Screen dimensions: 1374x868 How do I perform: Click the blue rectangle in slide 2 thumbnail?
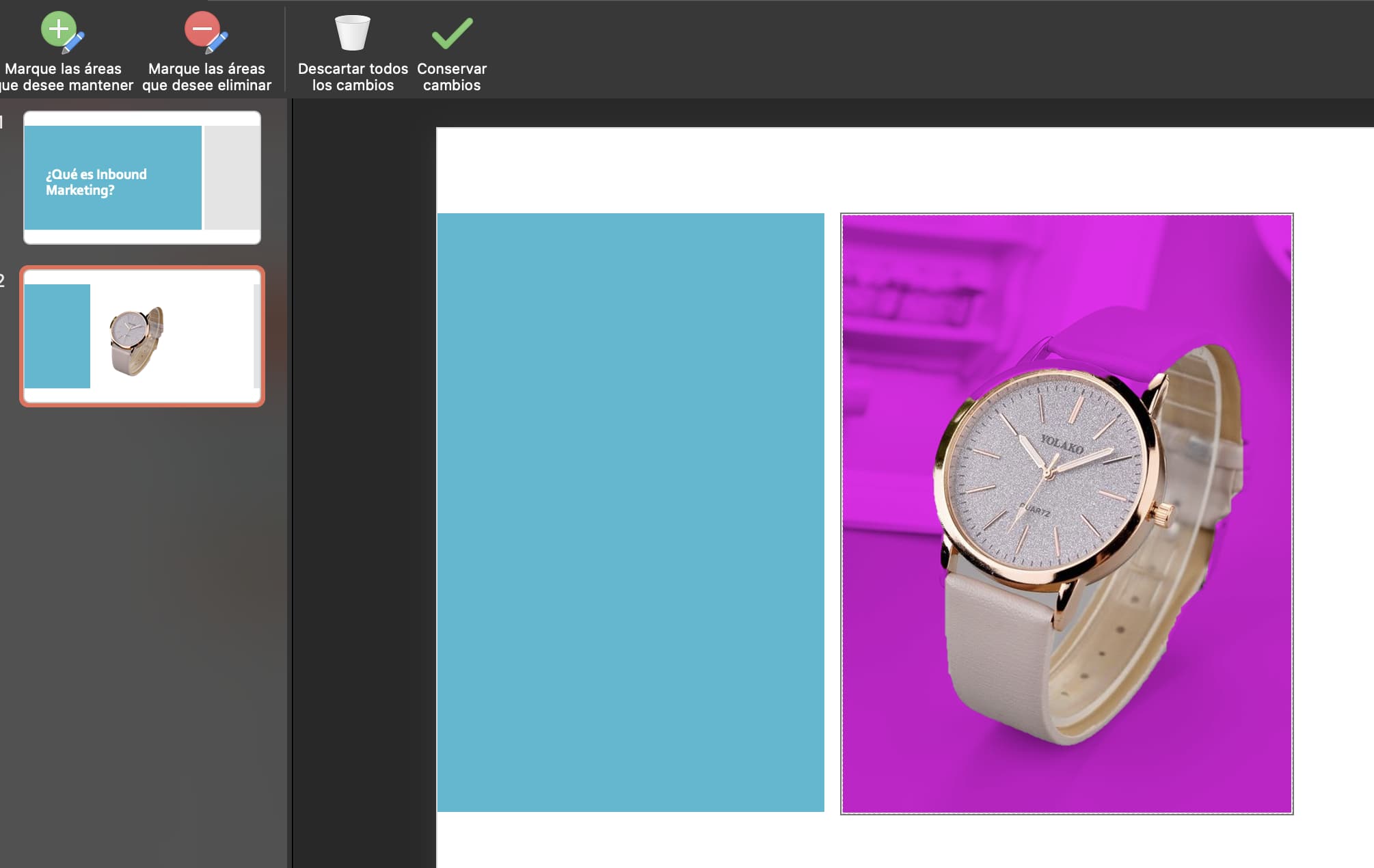pyautogui.click(x=57, y=335)
